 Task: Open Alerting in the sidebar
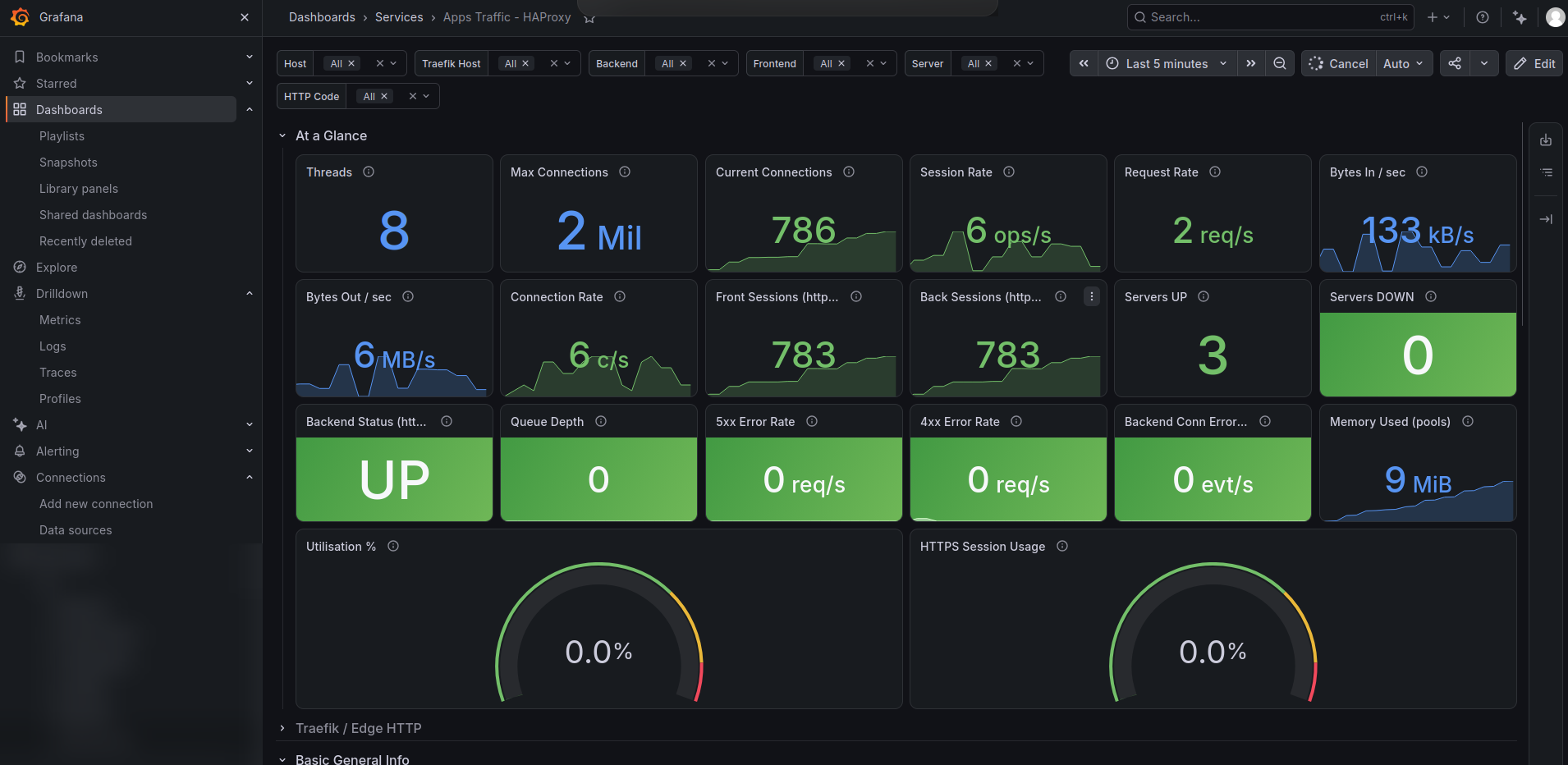tap(57, 451)
